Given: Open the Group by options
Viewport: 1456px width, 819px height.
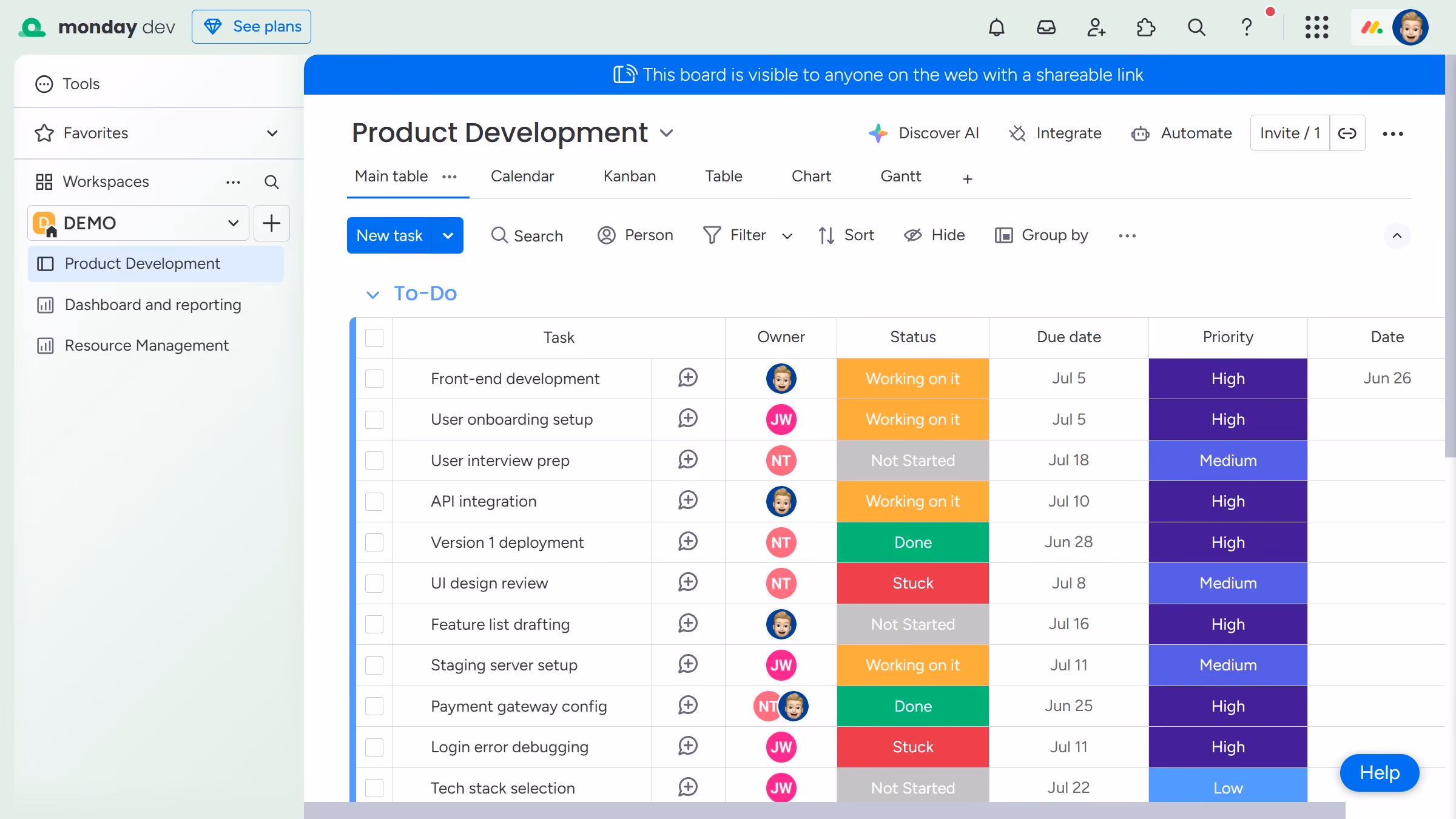Looking at the screenshot, I should [x=1041, y=235].
